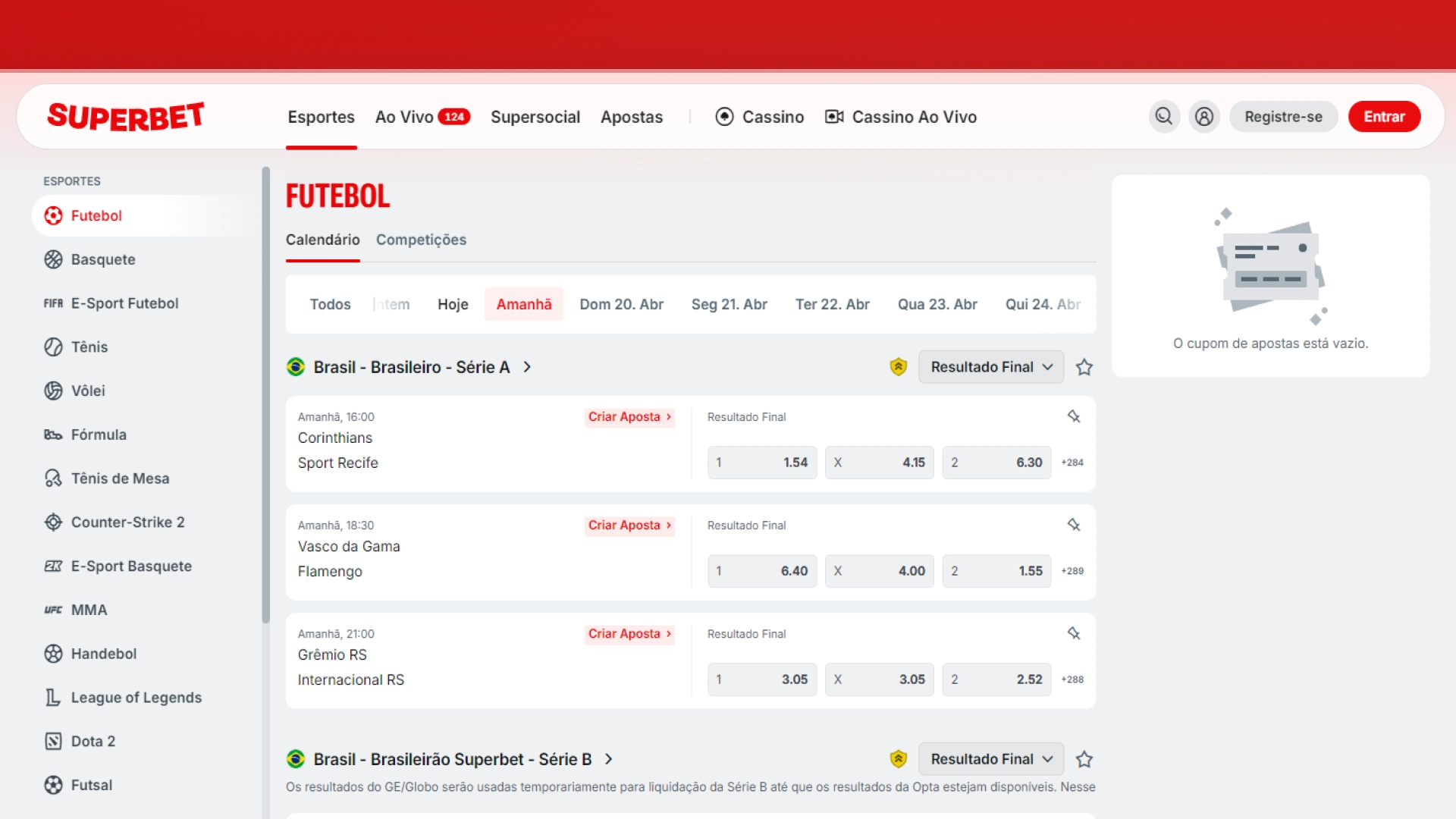Select Internacional RS win odds 2.52
This screenshot has width=1456, height=819.
pyautogui.click(x=996, y=679)
